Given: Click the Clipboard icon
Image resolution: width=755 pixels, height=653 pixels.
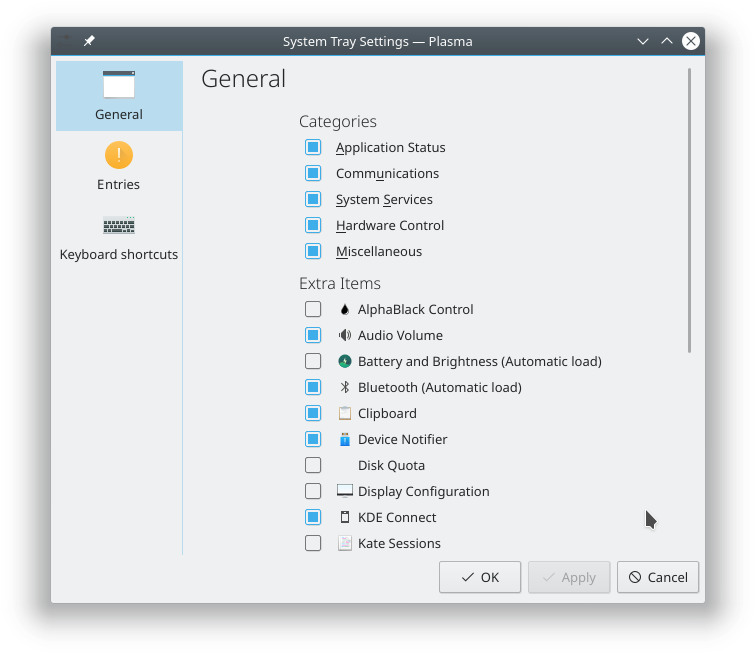Looking at the screenshot, I should pos(345,413).
